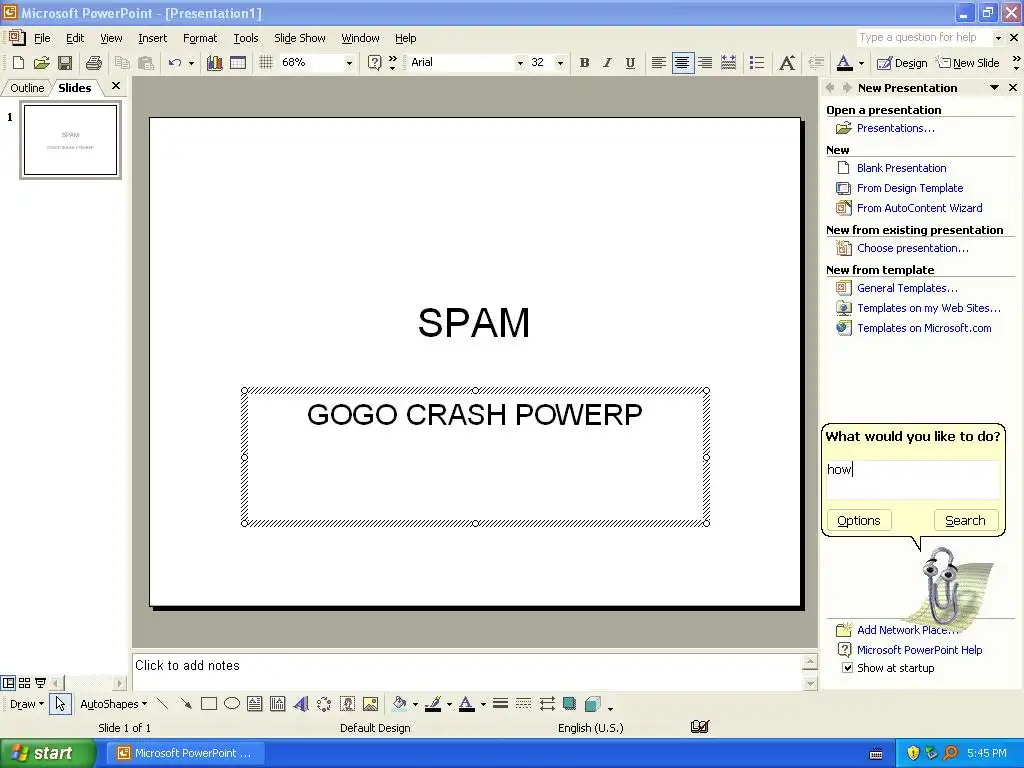Align text right

tap(705, 63)
